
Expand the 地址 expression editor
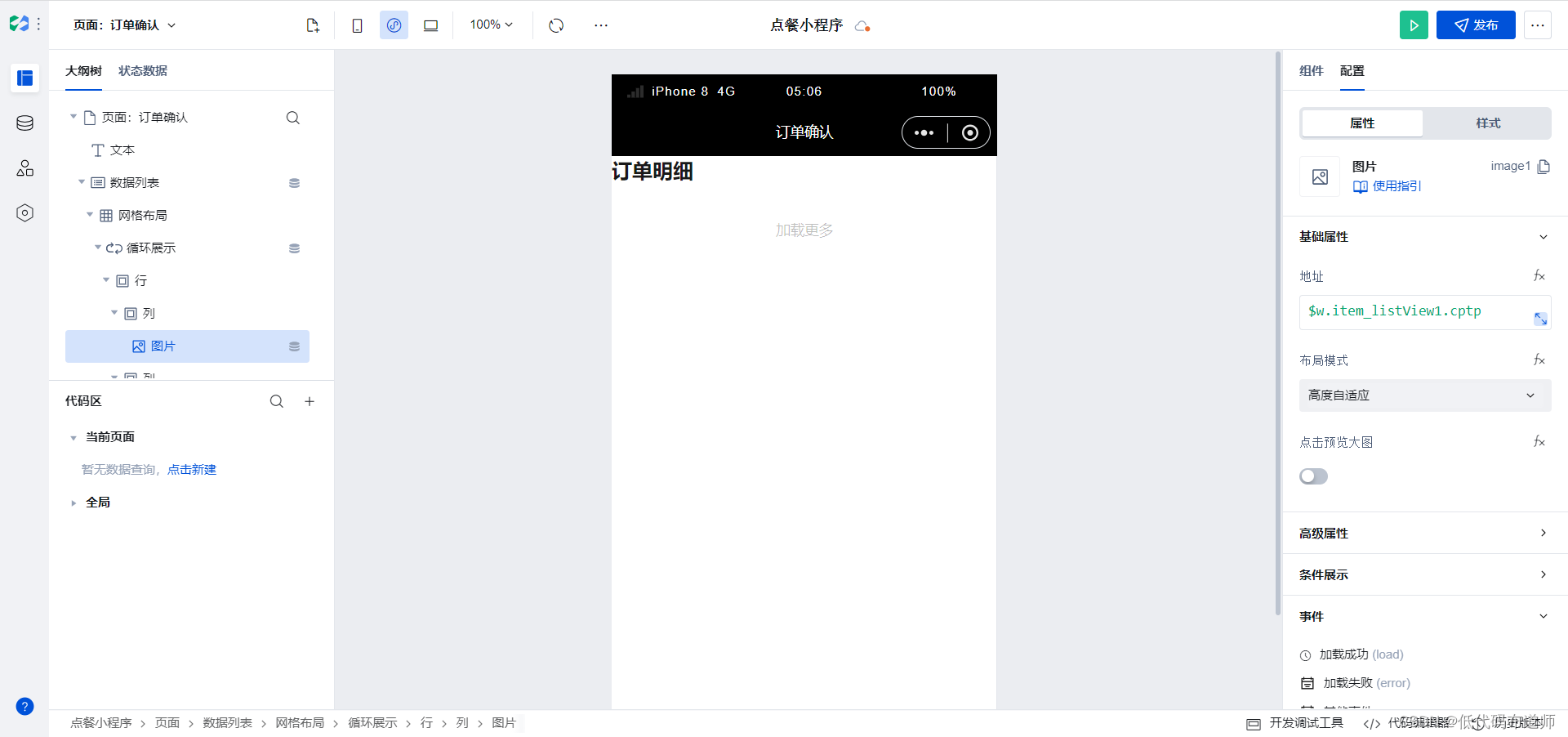click(1540, 319)
